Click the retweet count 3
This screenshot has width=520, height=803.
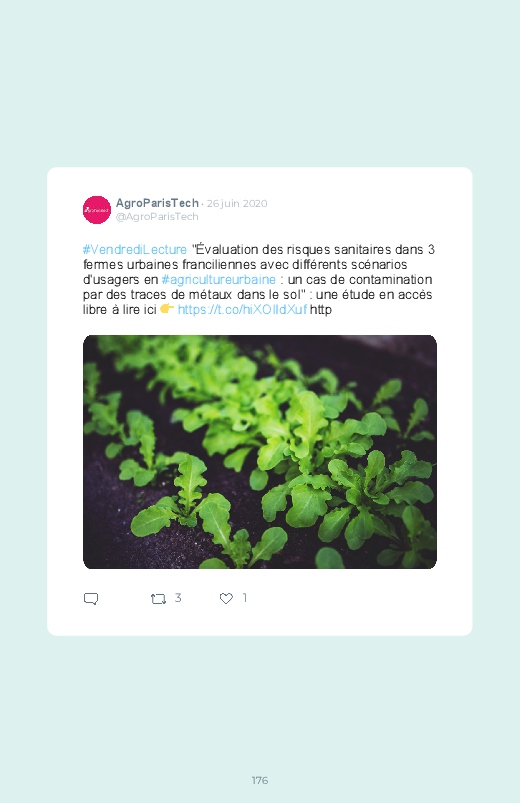(178, 598)
